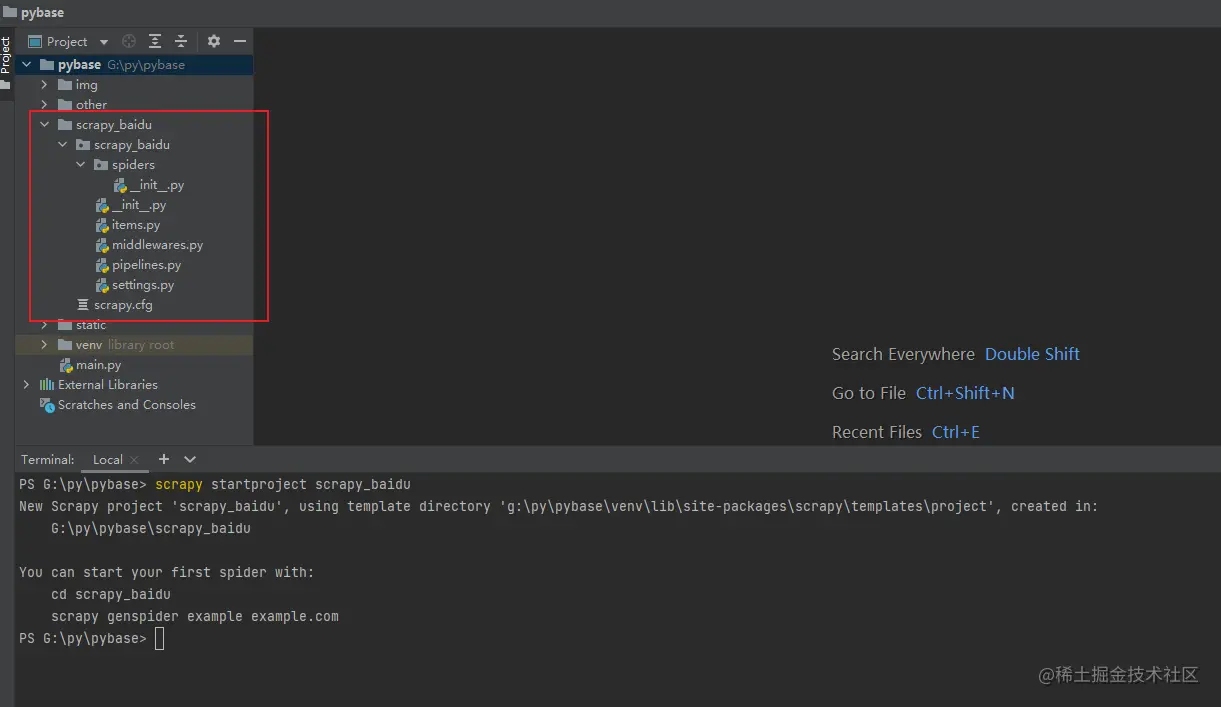
Task: Click Python file icon beside settings.py
Action: tap(102, 285)
